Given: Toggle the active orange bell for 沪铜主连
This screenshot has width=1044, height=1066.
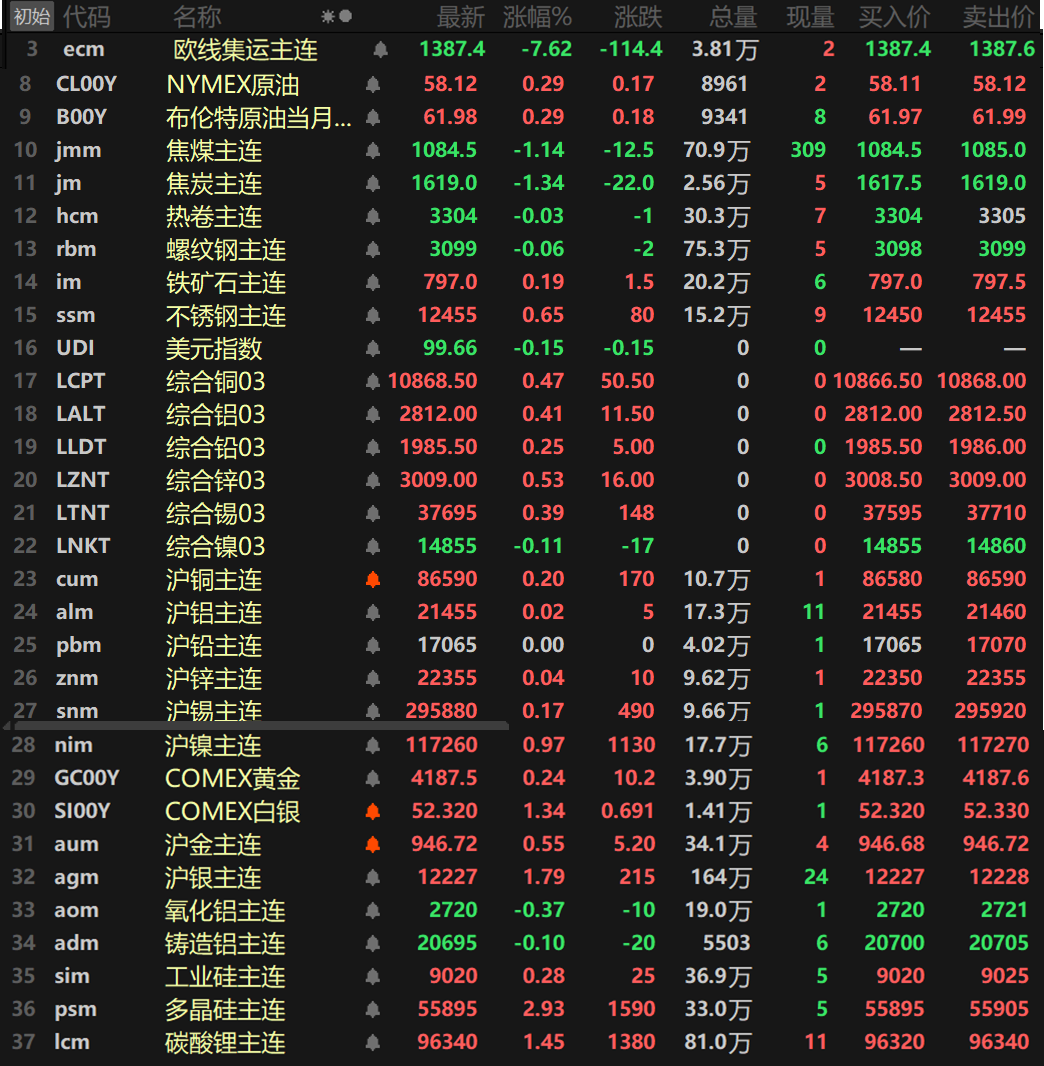Looking at the screenshot, I should pyautogui.click(x=373, y=580).
